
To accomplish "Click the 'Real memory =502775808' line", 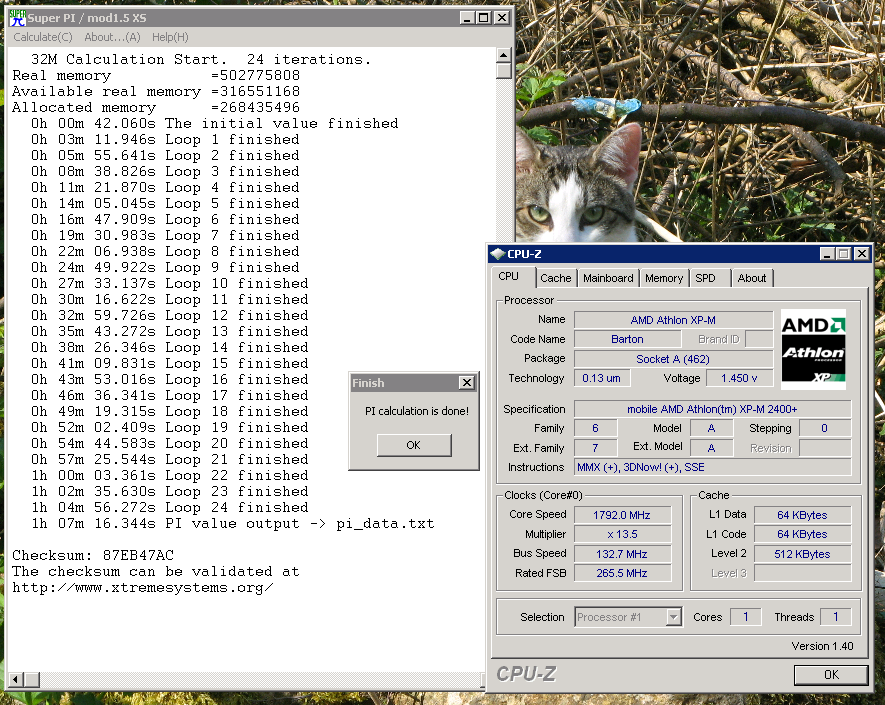I will coord(156,76).
